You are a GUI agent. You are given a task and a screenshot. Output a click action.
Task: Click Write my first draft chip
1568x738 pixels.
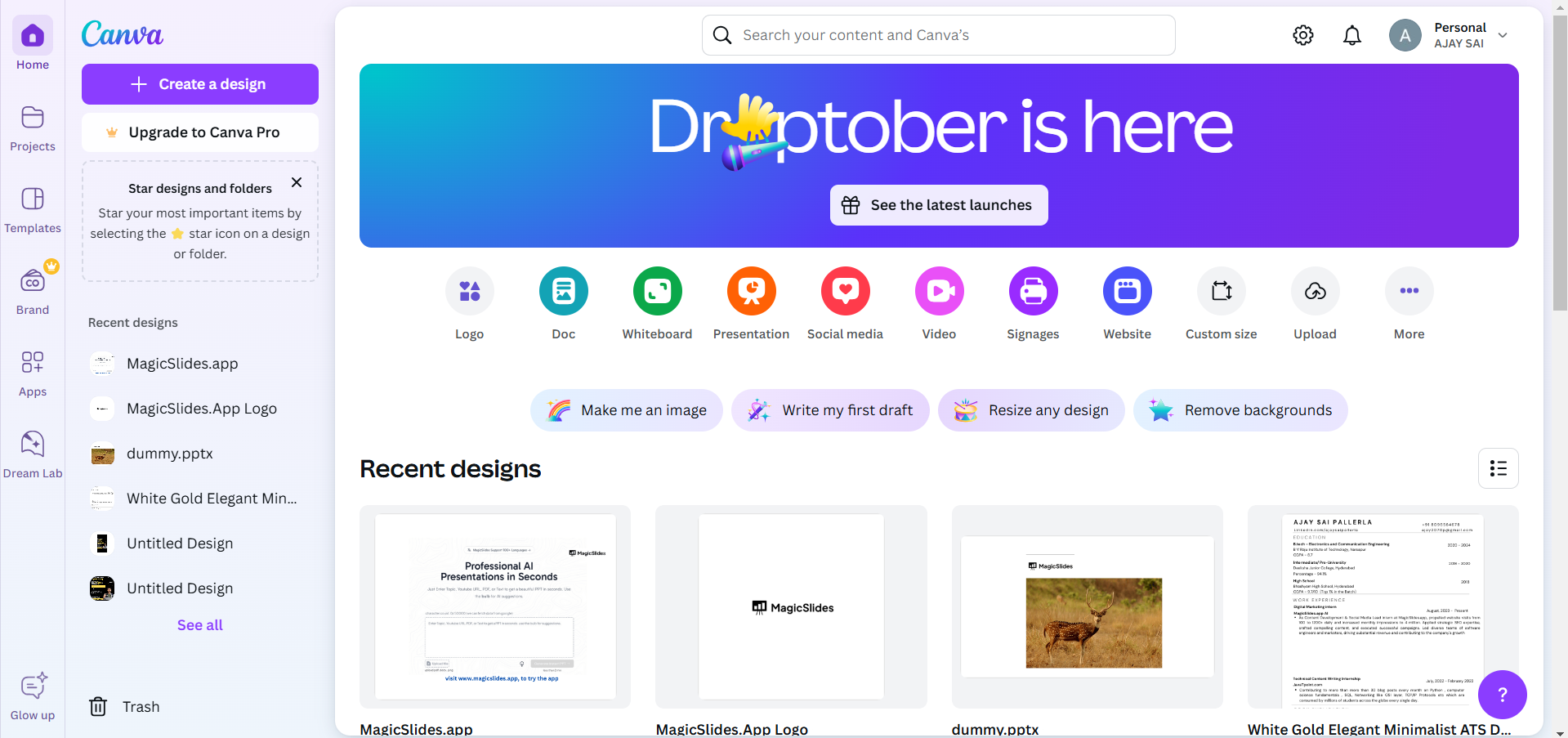coord(830,410)
